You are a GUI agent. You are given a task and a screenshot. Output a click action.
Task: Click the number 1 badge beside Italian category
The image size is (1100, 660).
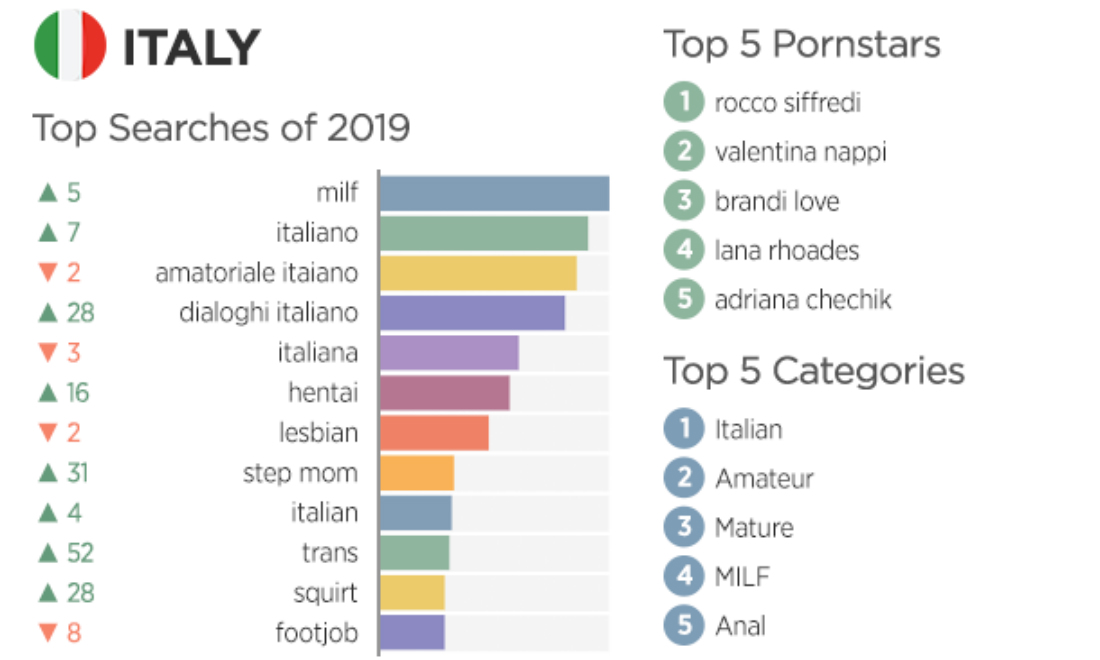pos(684,429)
